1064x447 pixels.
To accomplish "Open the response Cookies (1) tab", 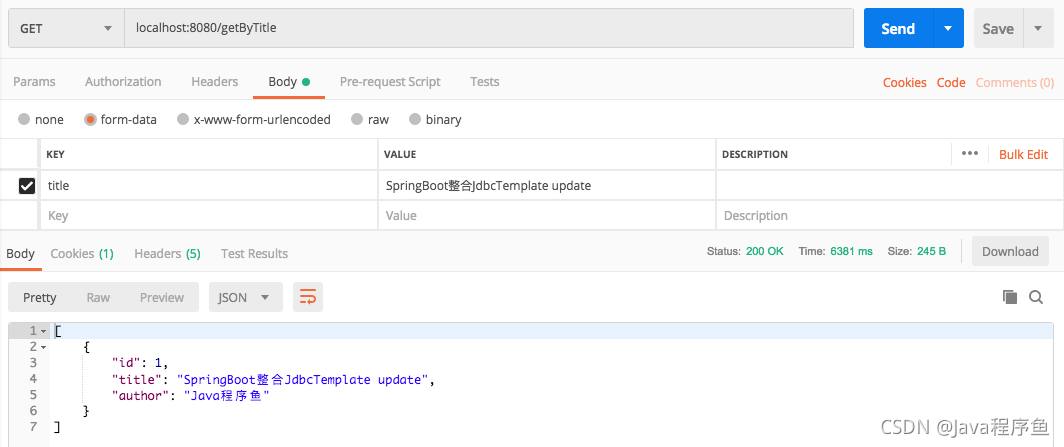I will (82, 253).
